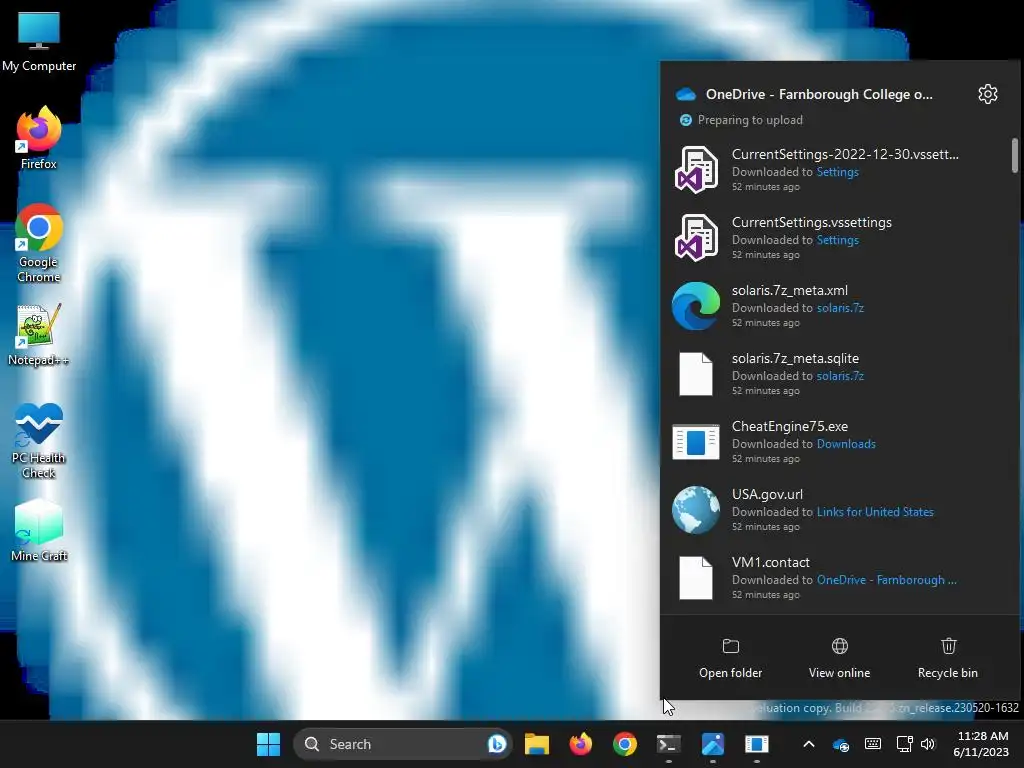Viewport: 1024px width, 768px height.
Task: Open the Terminal taskbar app
Action: click(669, 744)
